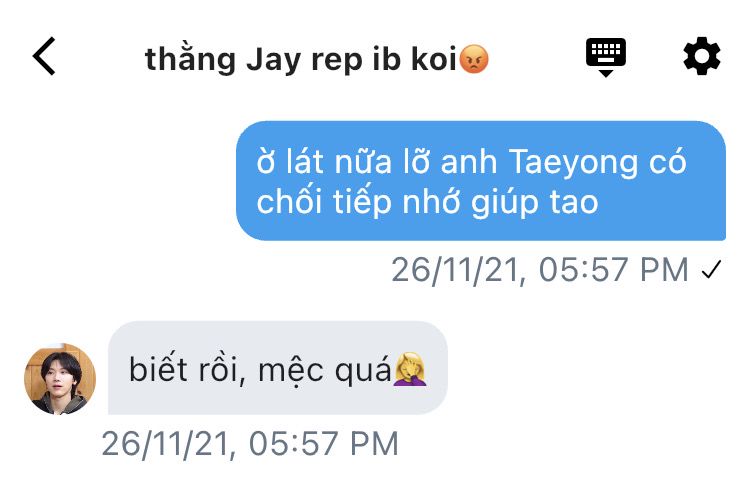Go back using the left arrow
The height and width of the screenshot is (478, 750).
point(44,56)
